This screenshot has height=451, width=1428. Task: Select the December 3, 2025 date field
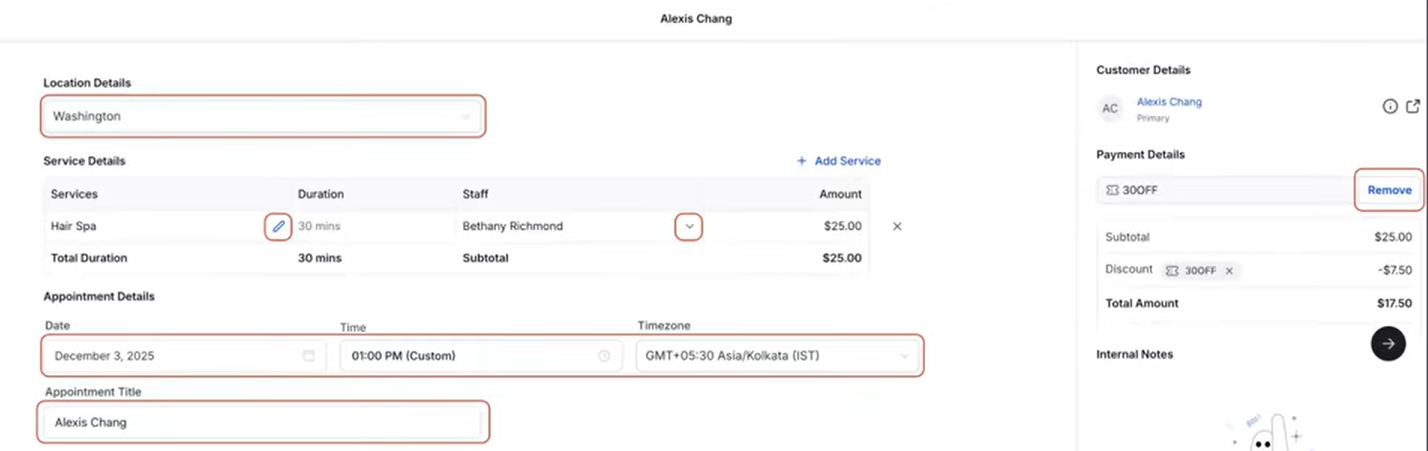175,356
